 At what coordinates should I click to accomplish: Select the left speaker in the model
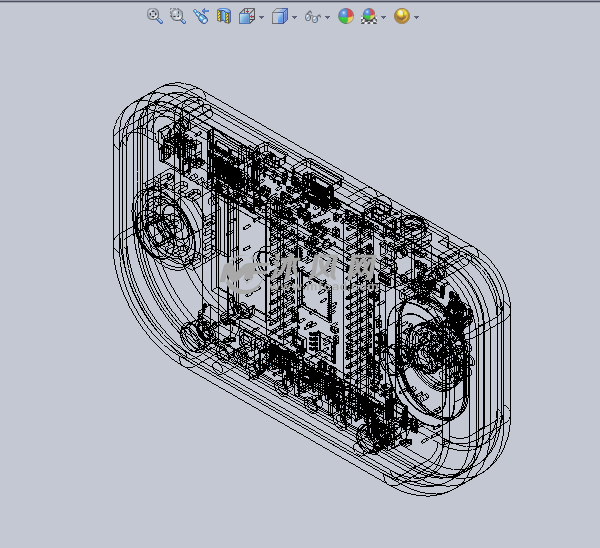(x=168, y=225)
